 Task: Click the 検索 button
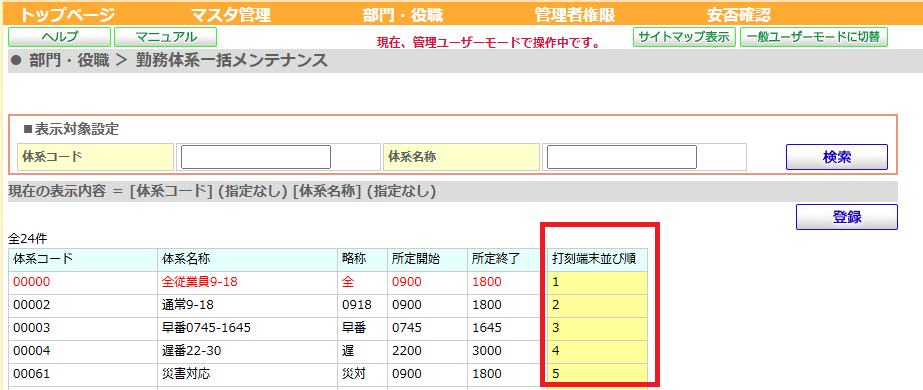click(836, 157)
